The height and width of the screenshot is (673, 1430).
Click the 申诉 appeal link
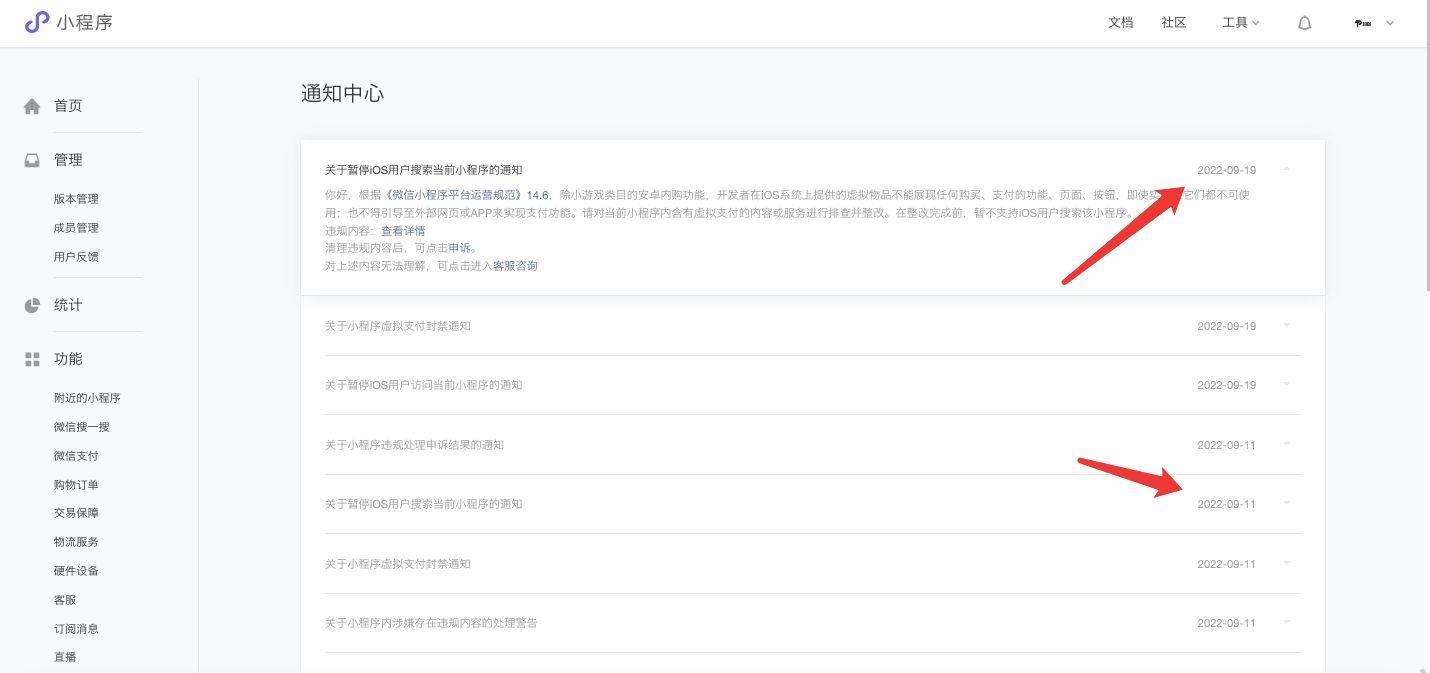[x=459, y=248]
